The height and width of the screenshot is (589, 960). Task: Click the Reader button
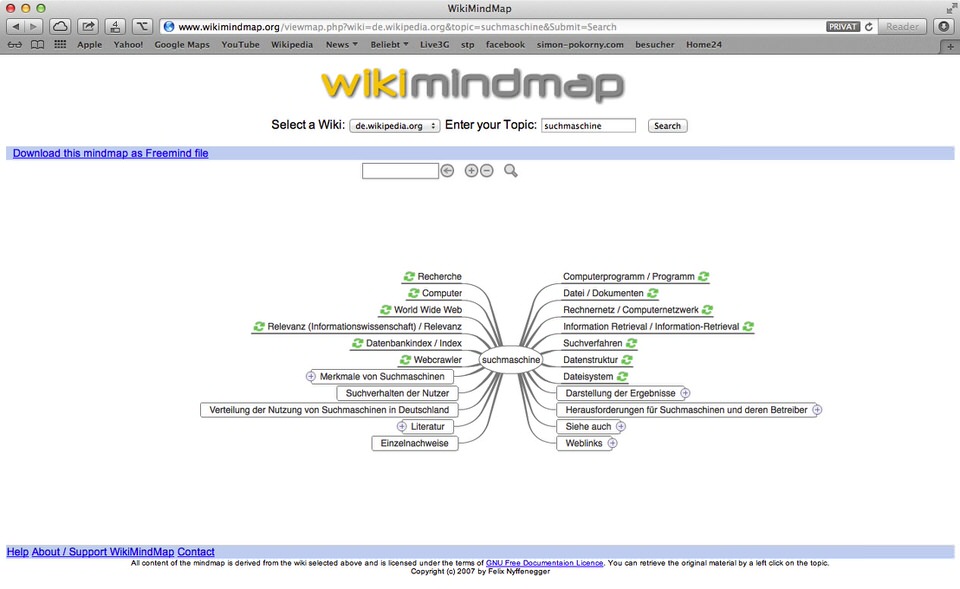(x=902, y=26)
